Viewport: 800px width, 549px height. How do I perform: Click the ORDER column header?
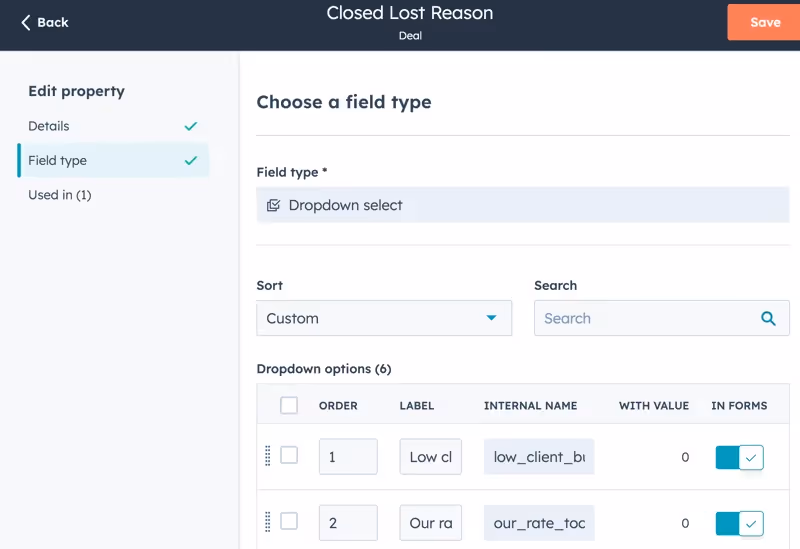point(338,406)
